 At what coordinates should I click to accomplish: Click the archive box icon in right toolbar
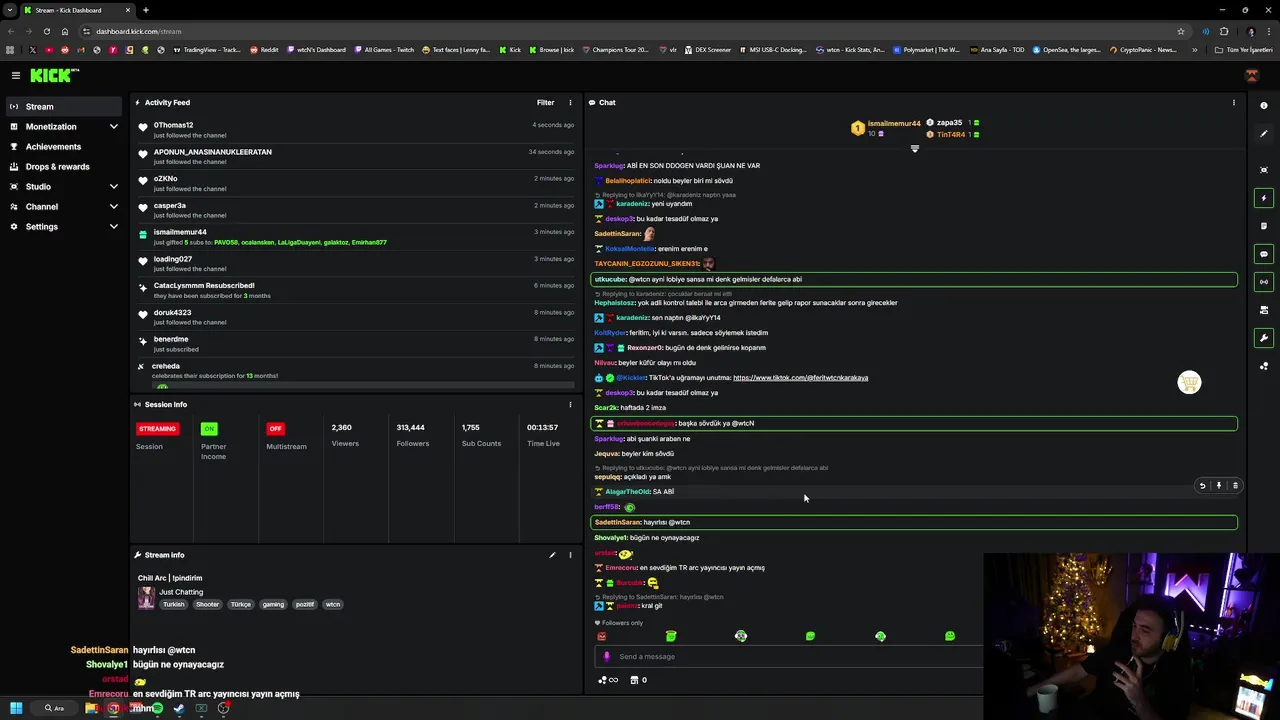pyautogui.click(x=1264, y=310)
